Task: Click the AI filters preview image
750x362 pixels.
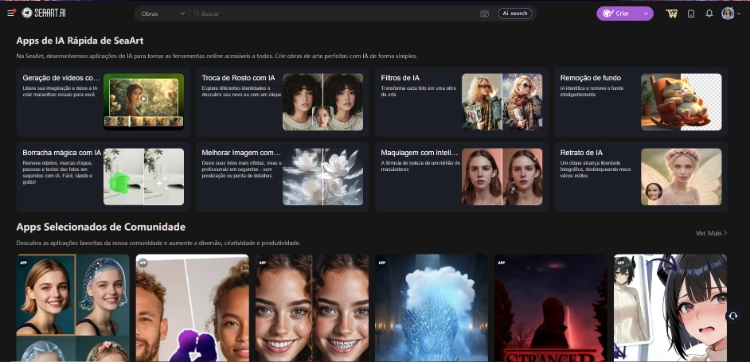Action: click(x=502, y=102)
